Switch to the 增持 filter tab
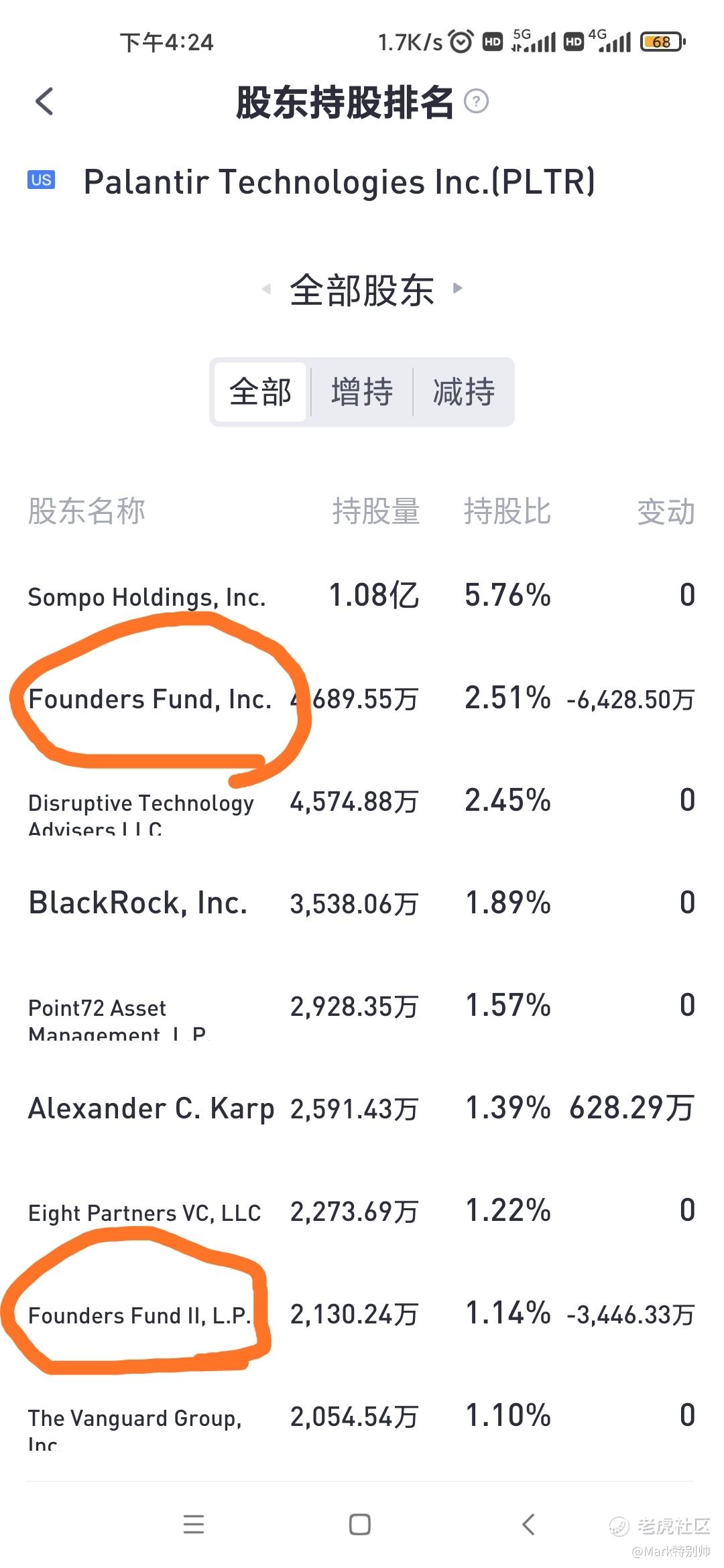The width and height of the screenshot is (724, 1568). [362, 392]
